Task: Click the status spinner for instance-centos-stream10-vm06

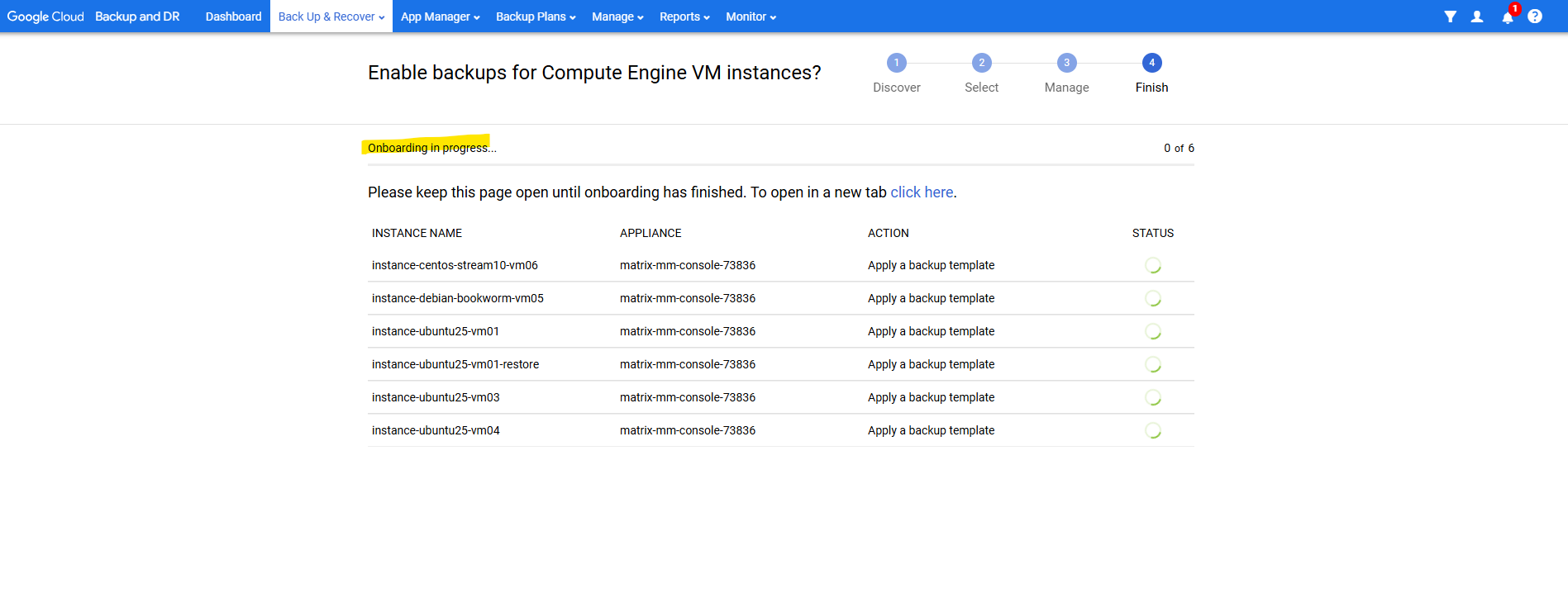Action: click(x=1153, y=265)
